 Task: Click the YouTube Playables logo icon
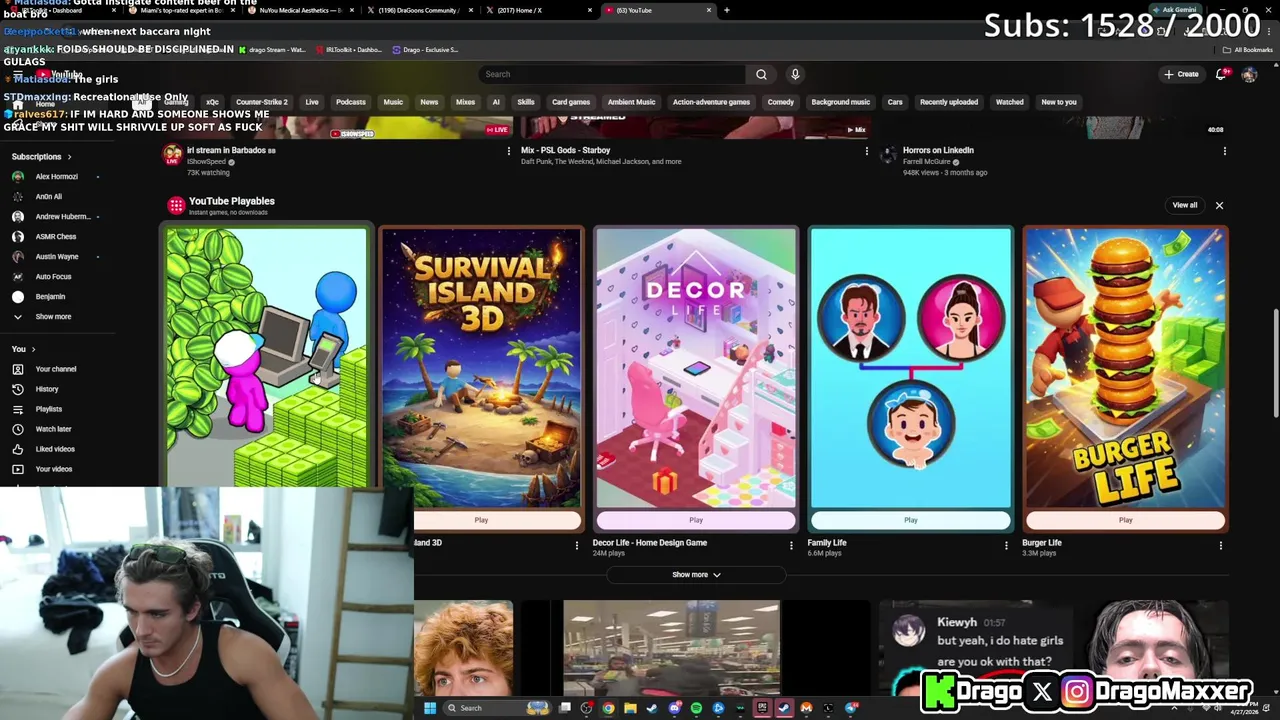coord(176,205)
